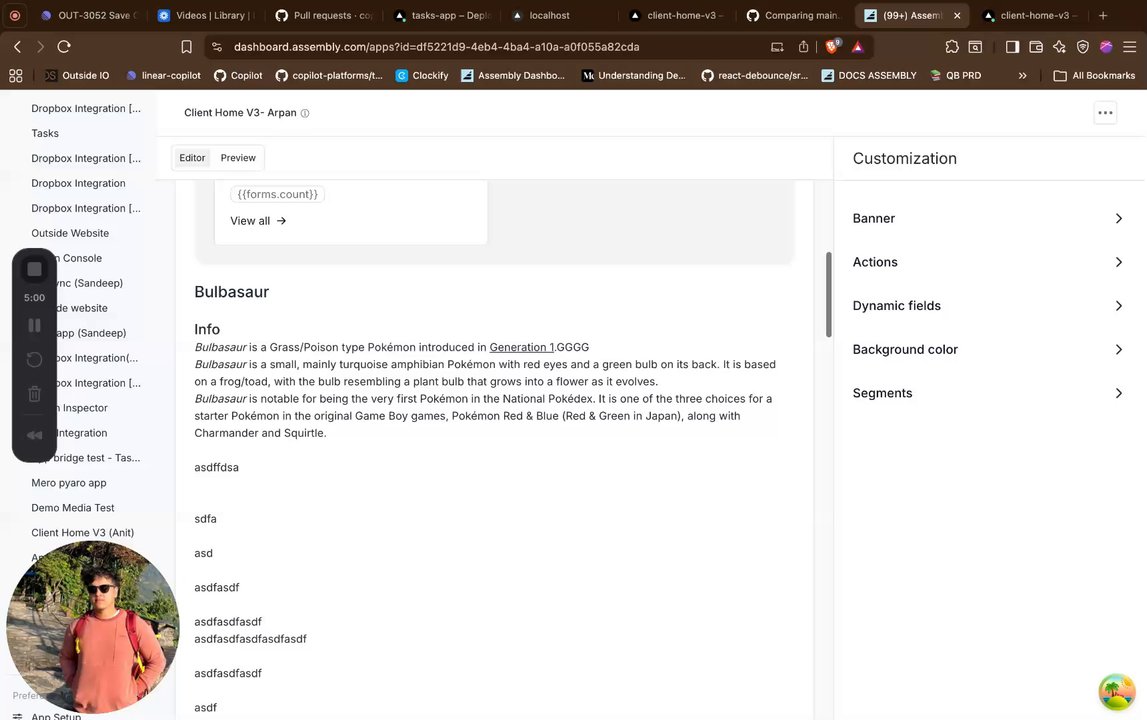This screenshot has height=720, width=1147.
Task: Screen cast icon in address bar
Action: (x=777, y=47)
